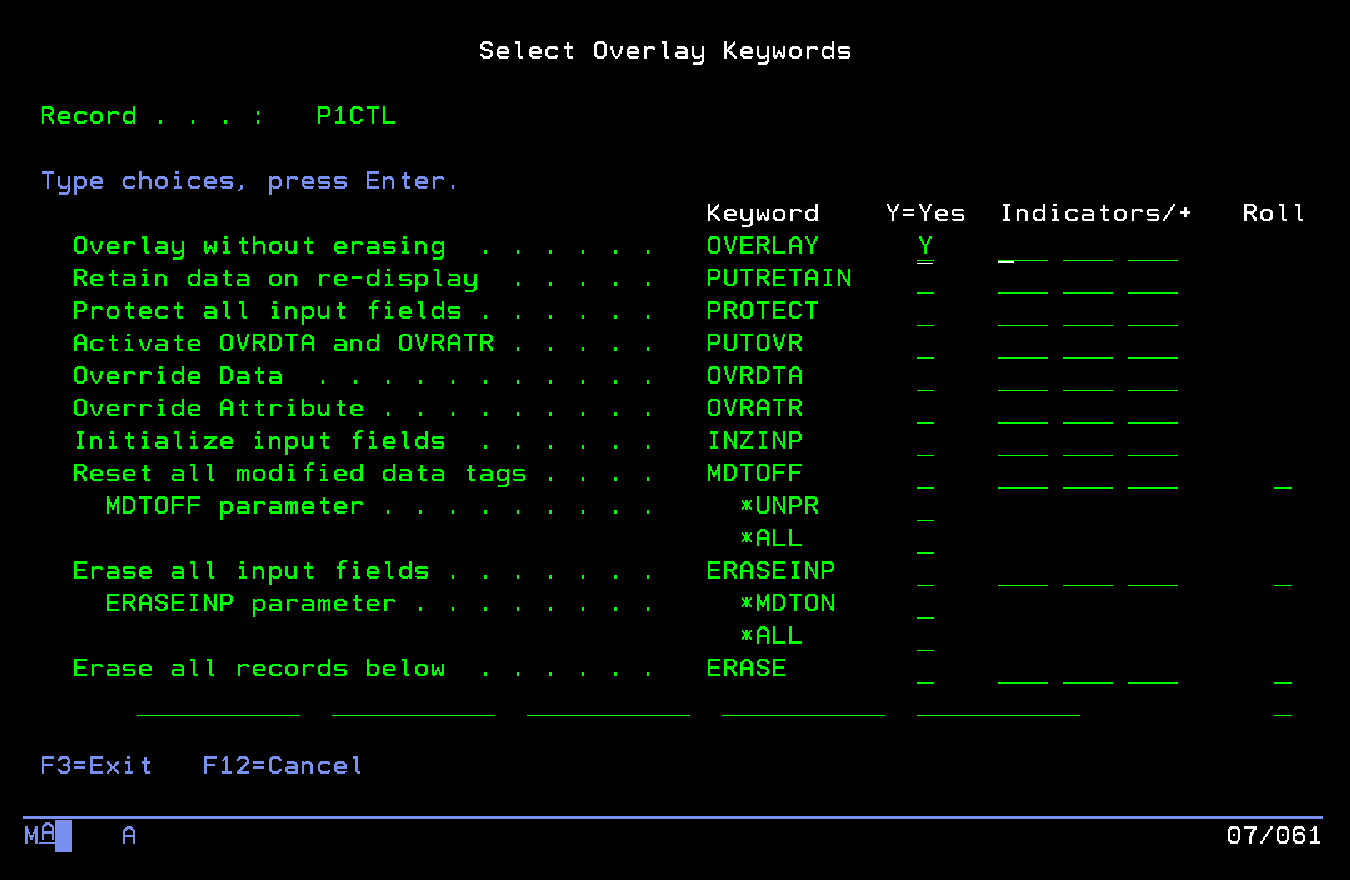Choose the *ALL parameter field under MDTOFF

(925, 539)
